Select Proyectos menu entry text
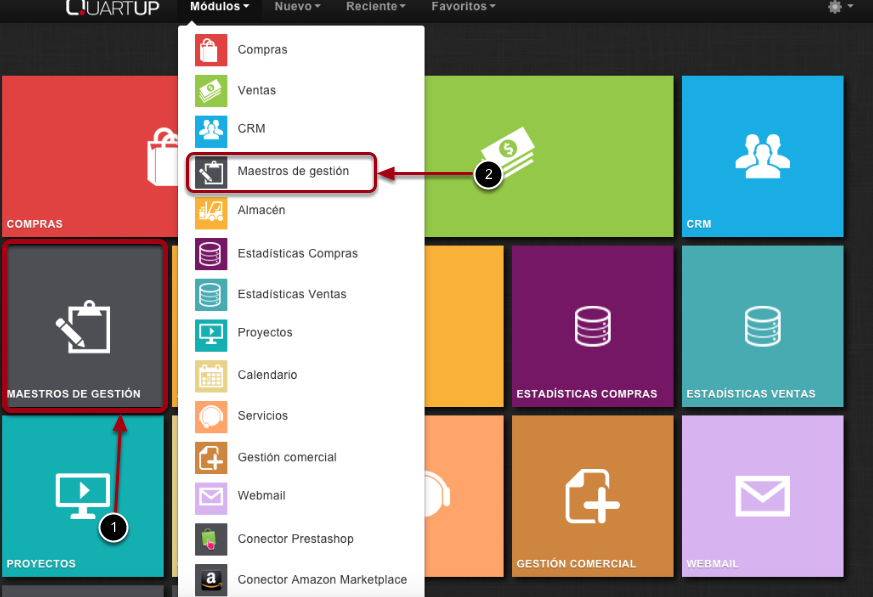Viewport: 873px width, 597px height. click(x=265, y=332)
